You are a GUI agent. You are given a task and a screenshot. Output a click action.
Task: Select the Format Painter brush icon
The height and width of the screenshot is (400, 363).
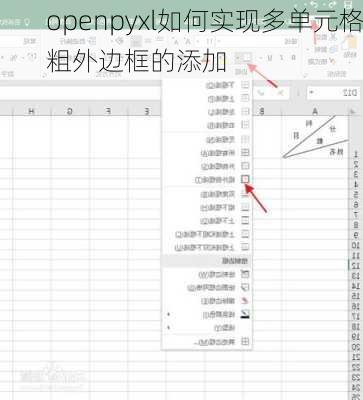332,61
